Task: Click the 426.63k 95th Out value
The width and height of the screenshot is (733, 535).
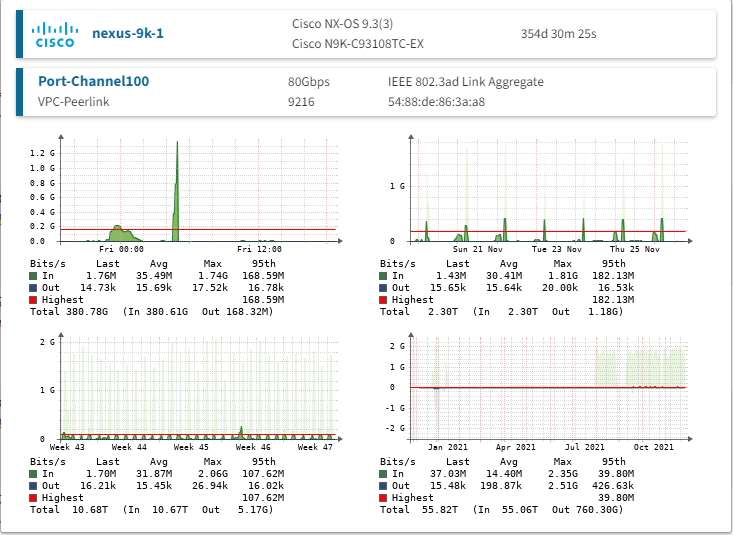Action: (613, 486)
